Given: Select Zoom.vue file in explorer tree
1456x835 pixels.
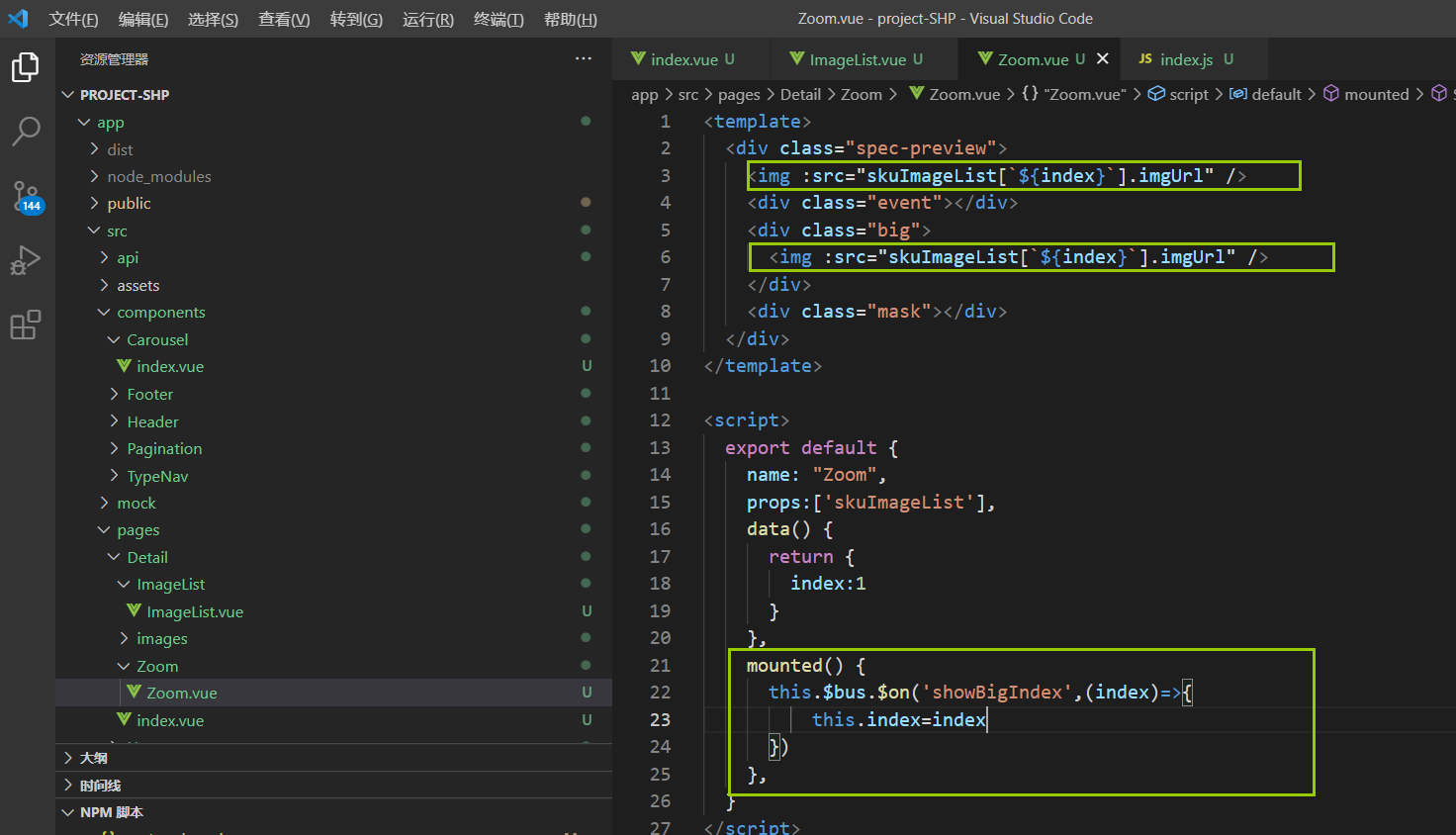Looking at the screenshot, I should [333, 693].
